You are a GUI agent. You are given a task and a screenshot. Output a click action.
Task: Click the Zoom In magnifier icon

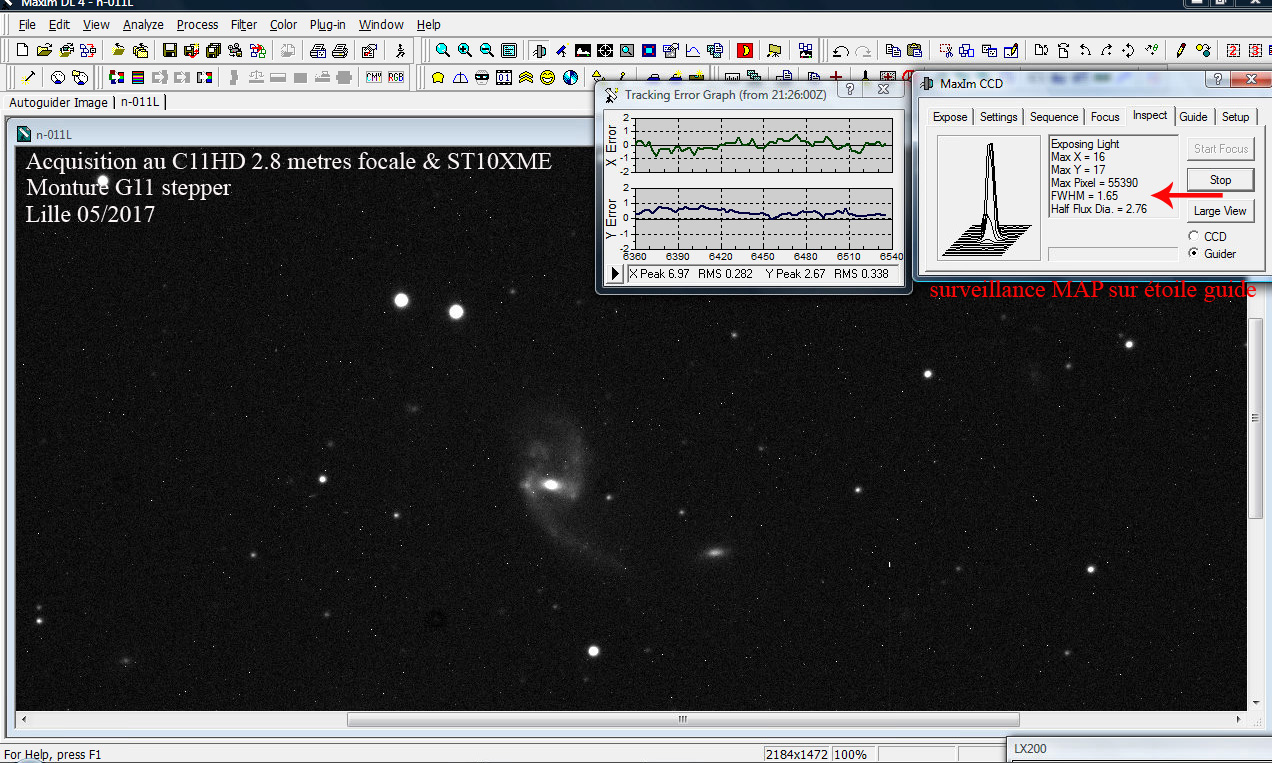pyautogui.click(x=465, y=50)
